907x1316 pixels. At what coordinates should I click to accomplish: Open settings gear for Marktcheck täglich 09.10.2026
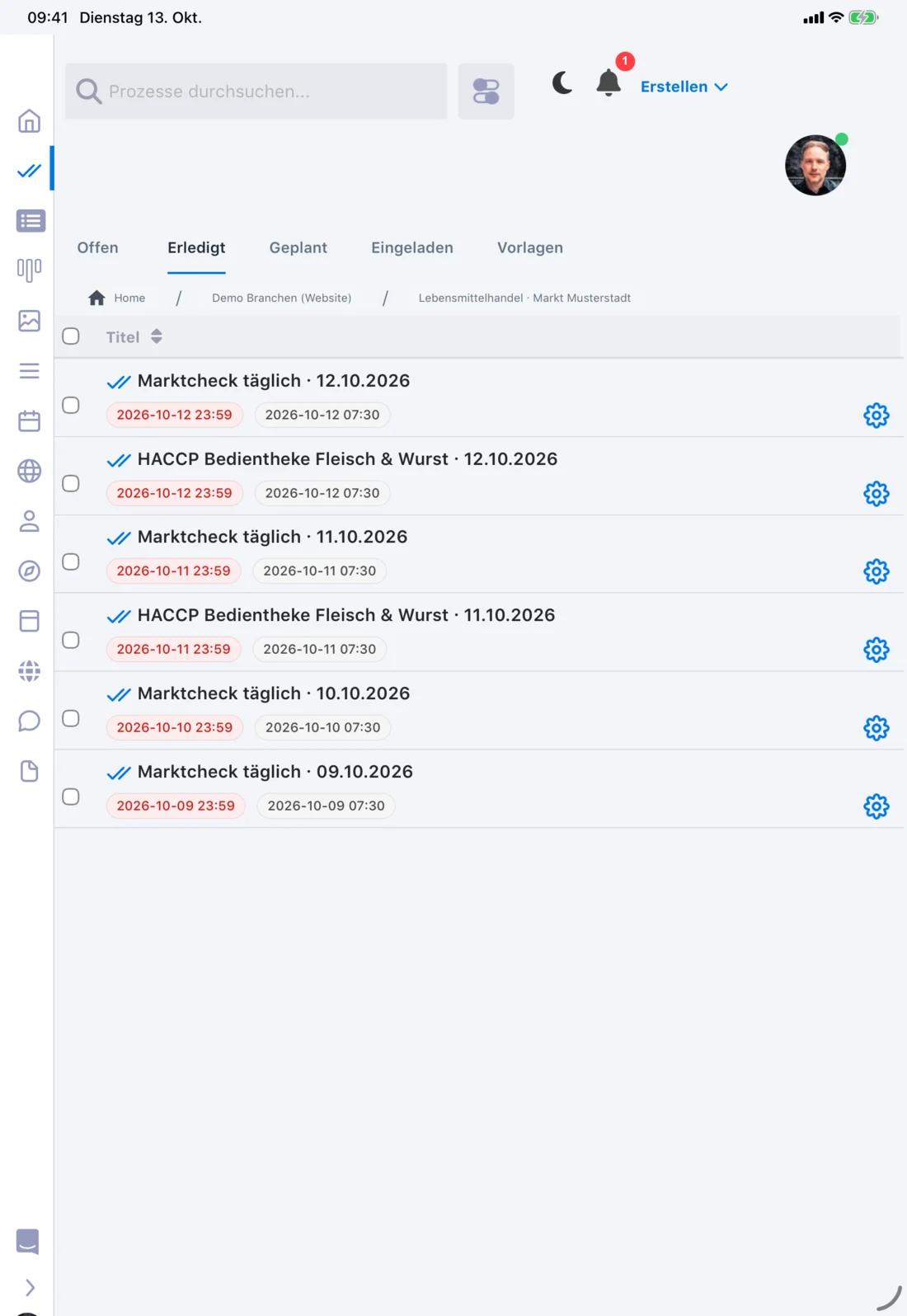(876, 806)
